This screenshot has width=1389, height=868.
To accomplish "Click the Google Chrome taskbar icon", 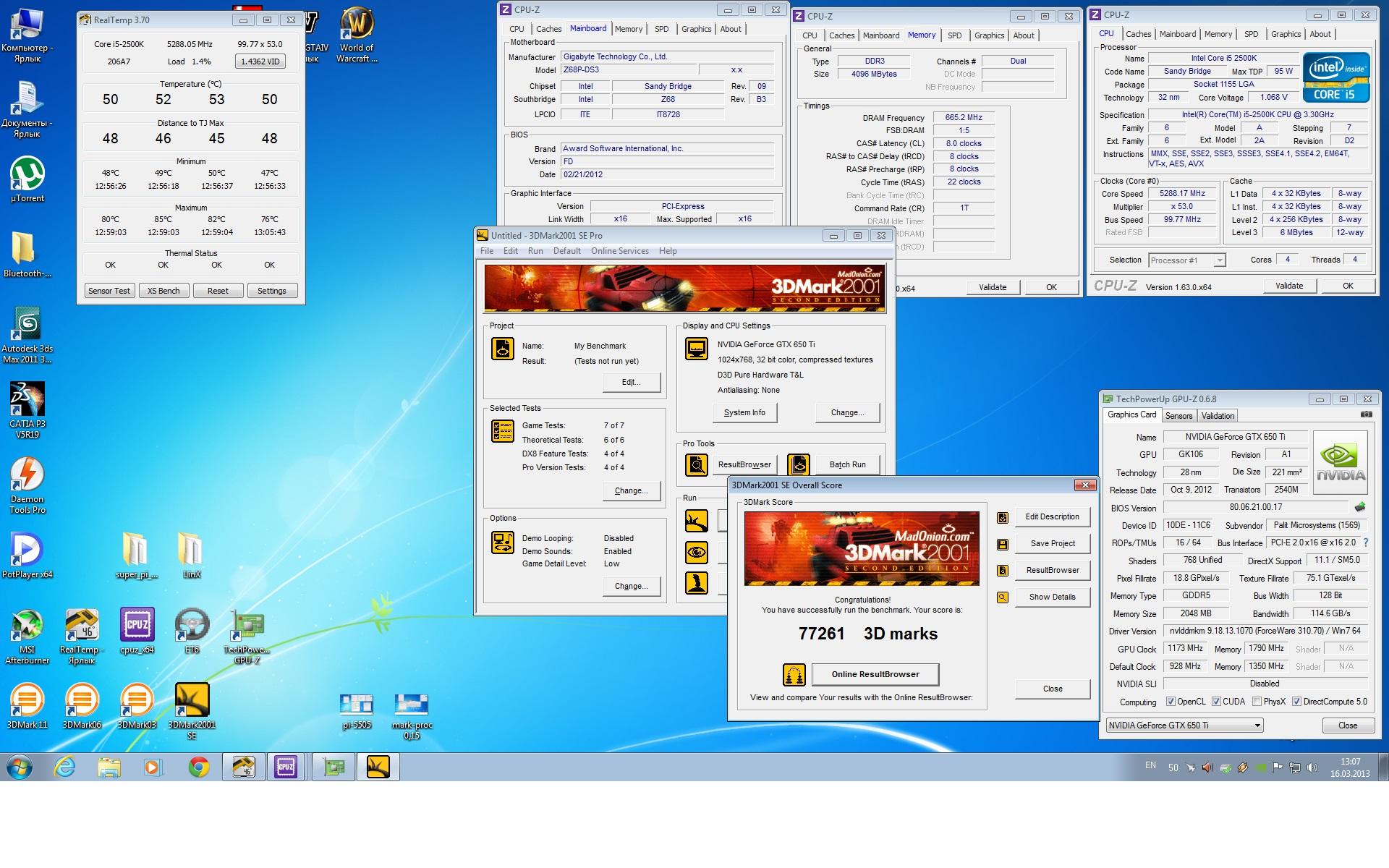I will [199, 767].
